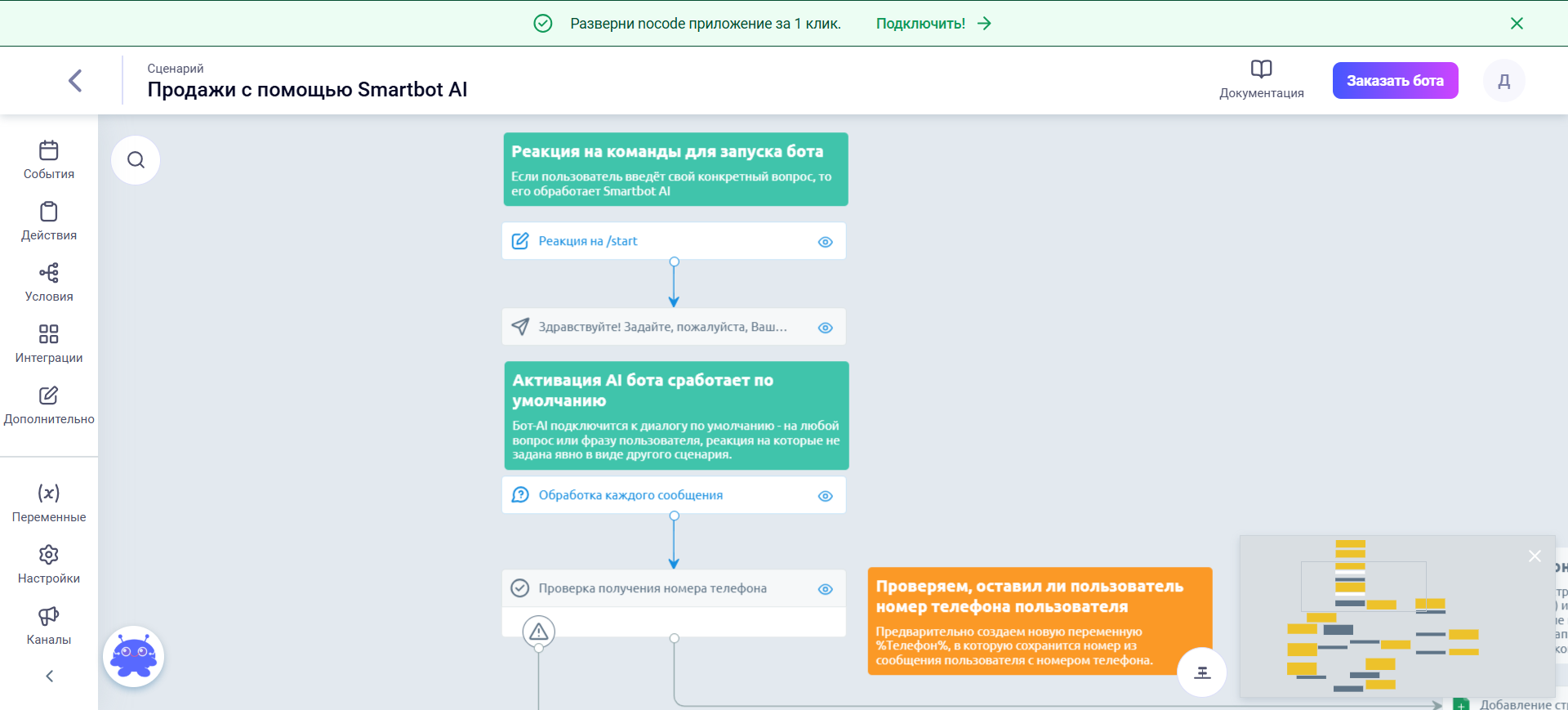
Task: Go back using the header left chevron
Action: pos(75,81)
